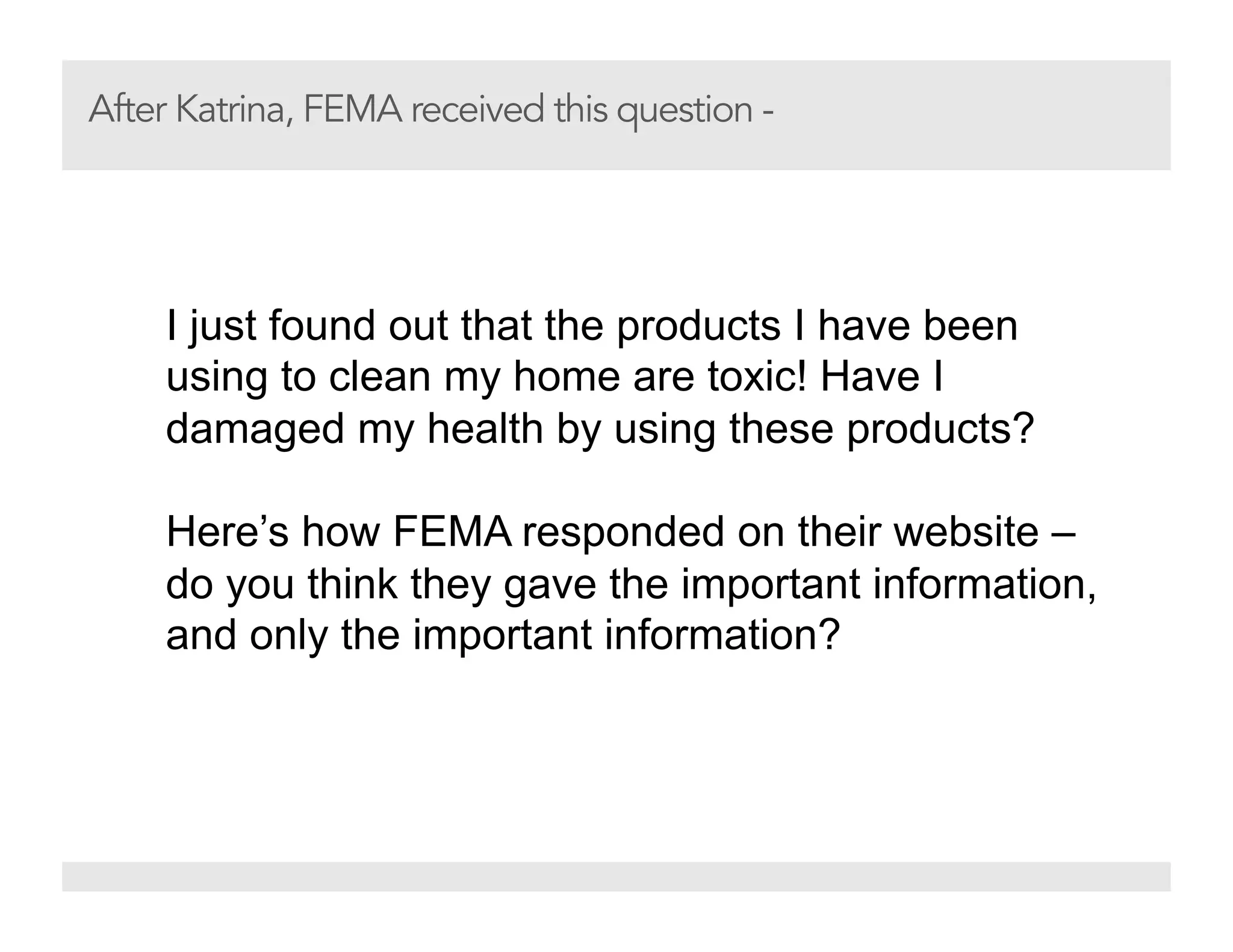This screenshot has width=1233, height=952.
Task: Click the slide title mentioning Katrina
Action: (430, 110)
